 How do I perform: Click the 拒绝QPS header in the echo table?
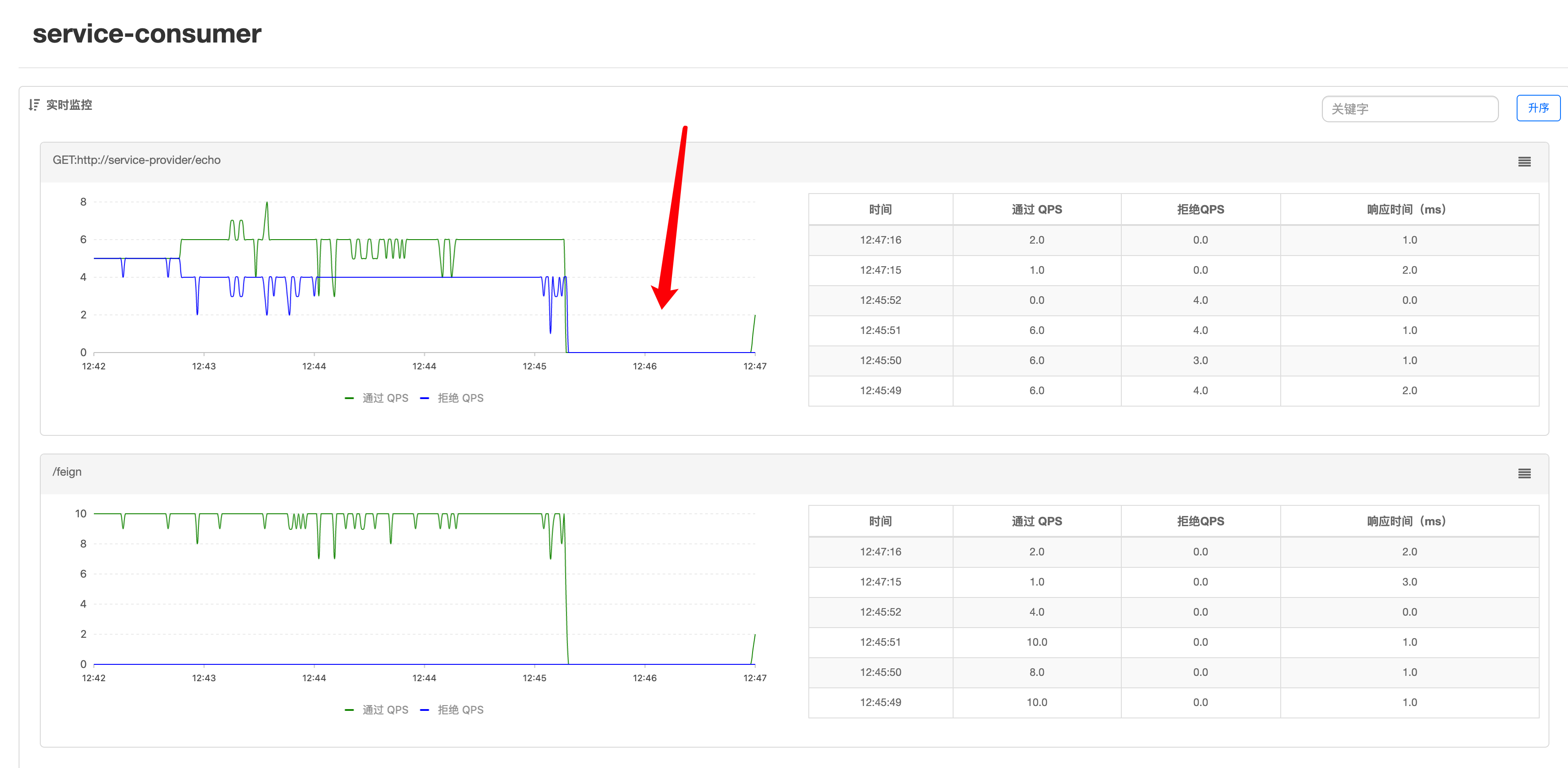(x=1201, y=209)
